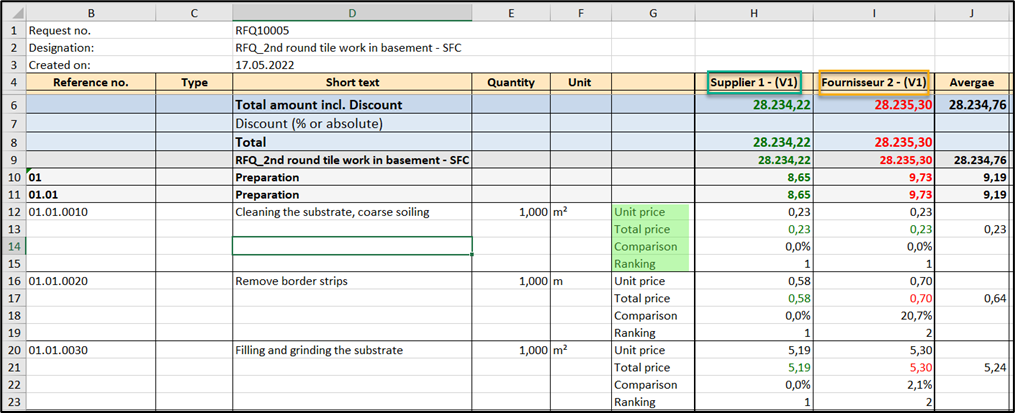1015x413 pixels.
Task: Click the 2,1% comparison value
Action: pos(918,384)
